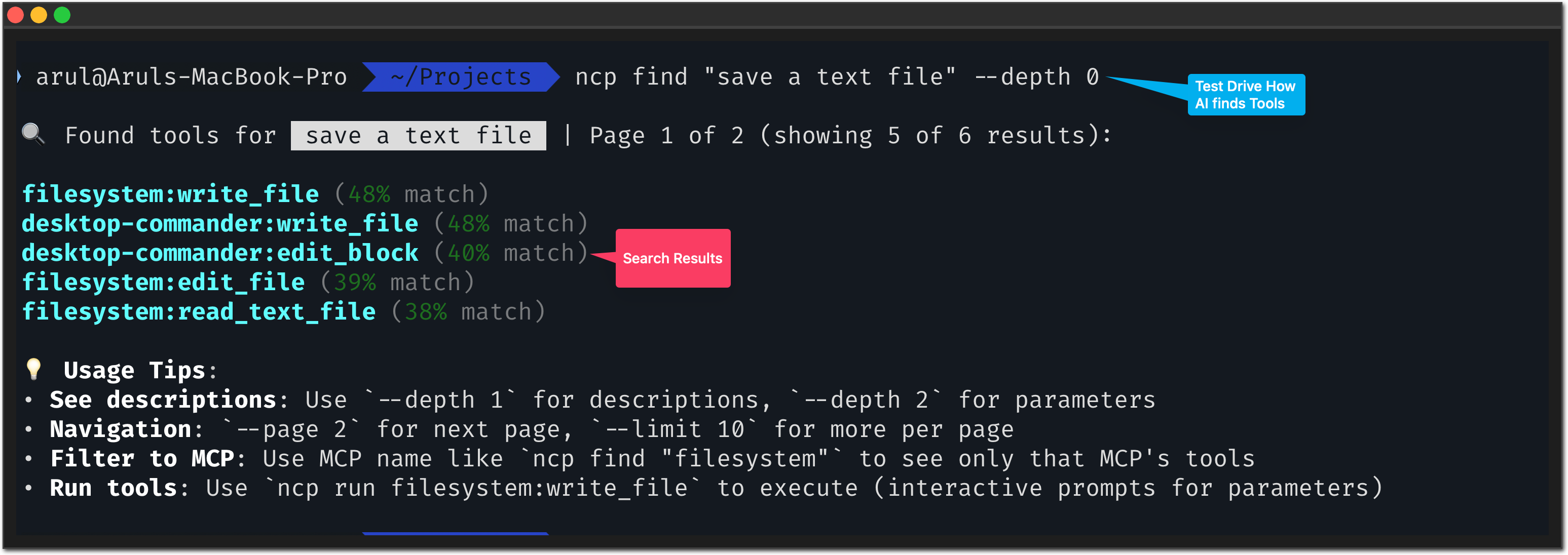Screen dimensions: 1568x555
Task: Click the red Search Results annotation label
Action: (672, 258)
